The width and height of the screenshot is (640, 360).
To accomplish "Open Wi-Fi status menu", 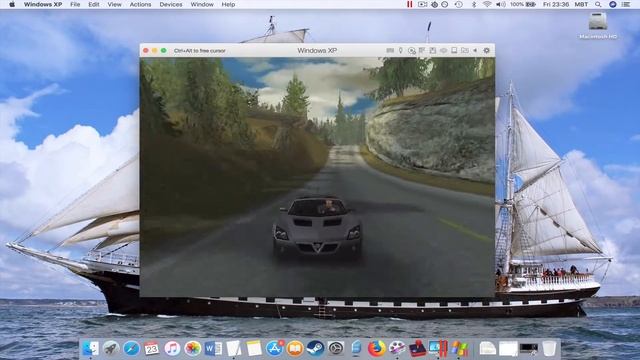I will point(487,4).
